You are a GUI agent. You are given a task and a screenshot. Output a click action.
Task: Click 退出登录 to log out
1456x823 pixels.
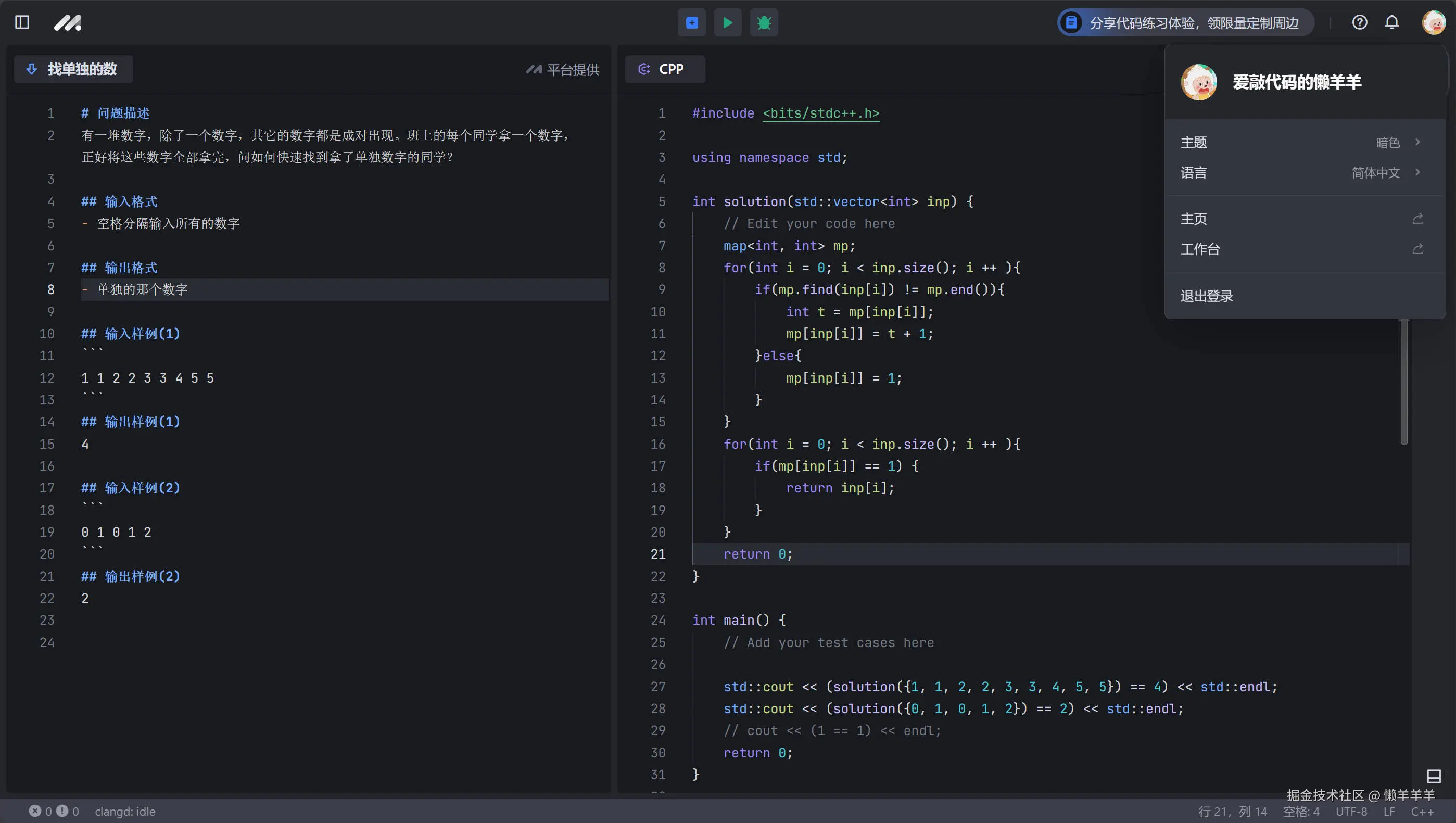1207,296
